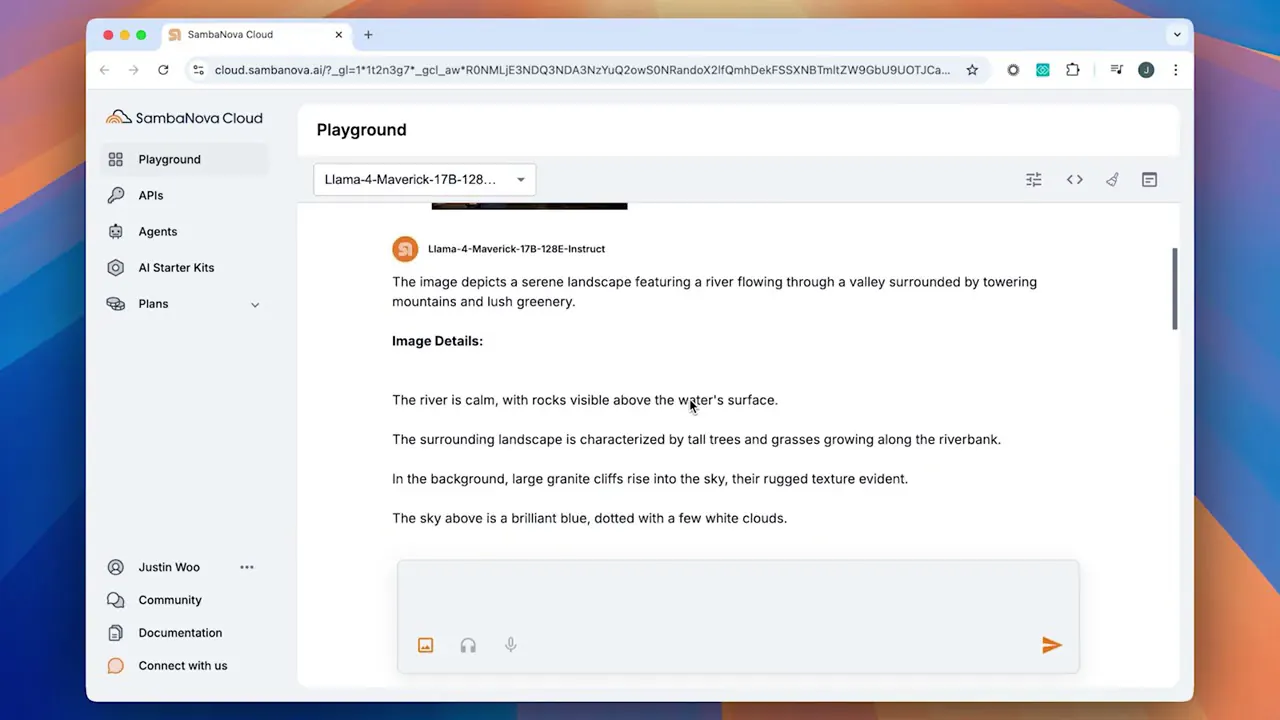
Task: Click the Plans sidebar item
Action: 184,303
